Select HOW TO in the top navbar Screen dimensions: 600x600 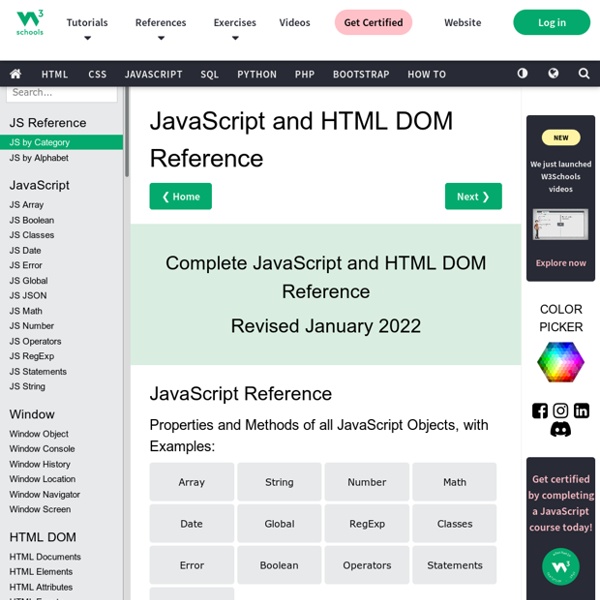click(x=427, y=74)
